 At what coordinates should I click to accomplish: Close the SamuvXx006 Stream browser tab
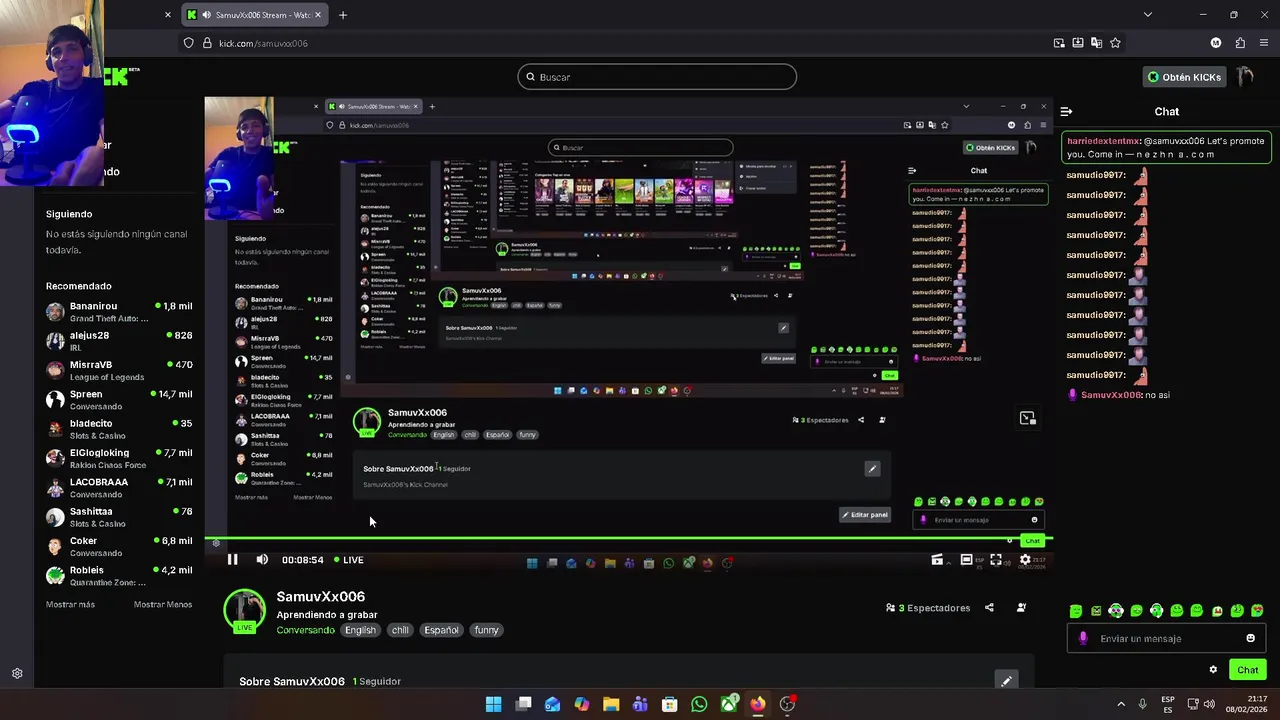[x=319, y=15]
